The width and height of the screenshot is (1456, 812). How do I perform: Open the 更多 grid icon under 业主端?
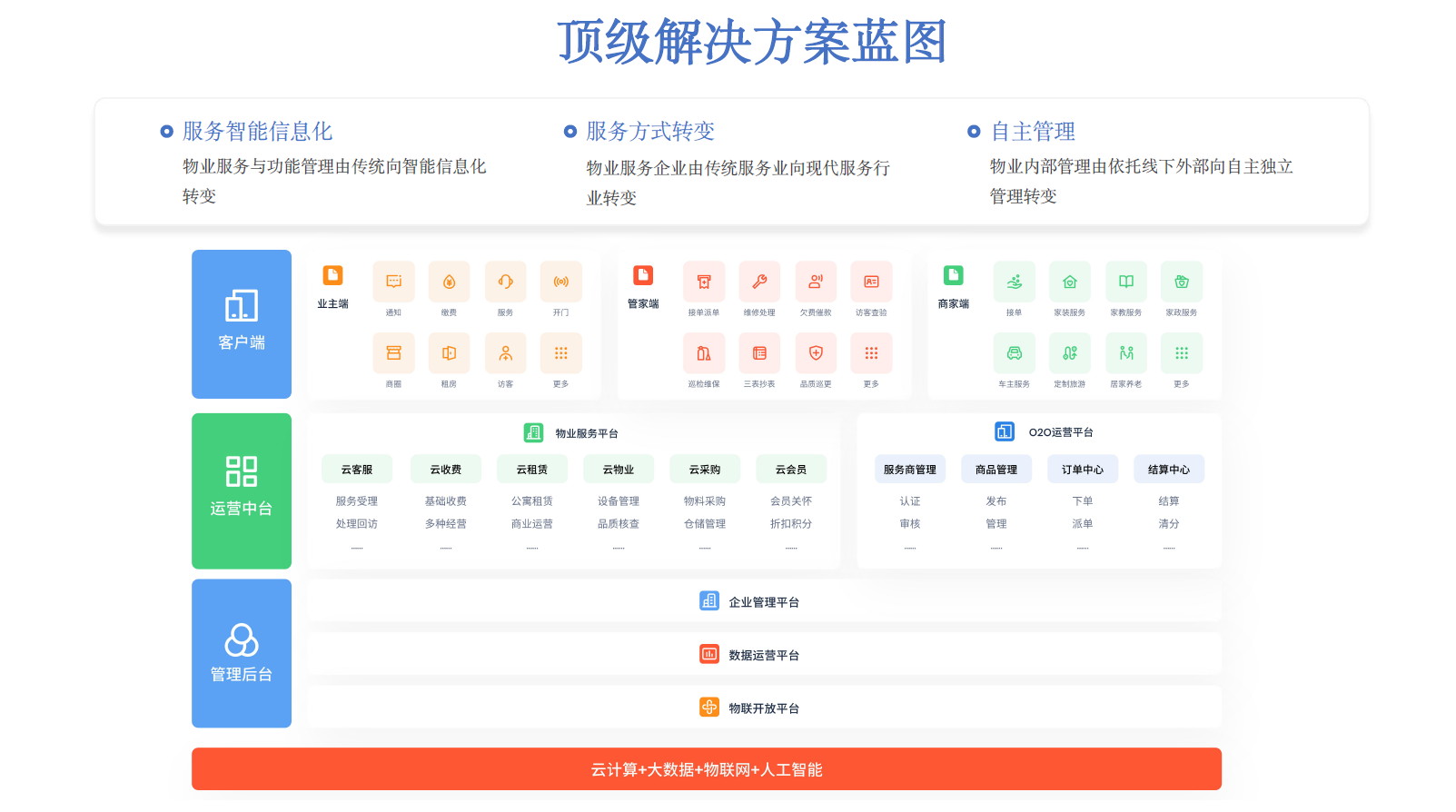(560, 353)
